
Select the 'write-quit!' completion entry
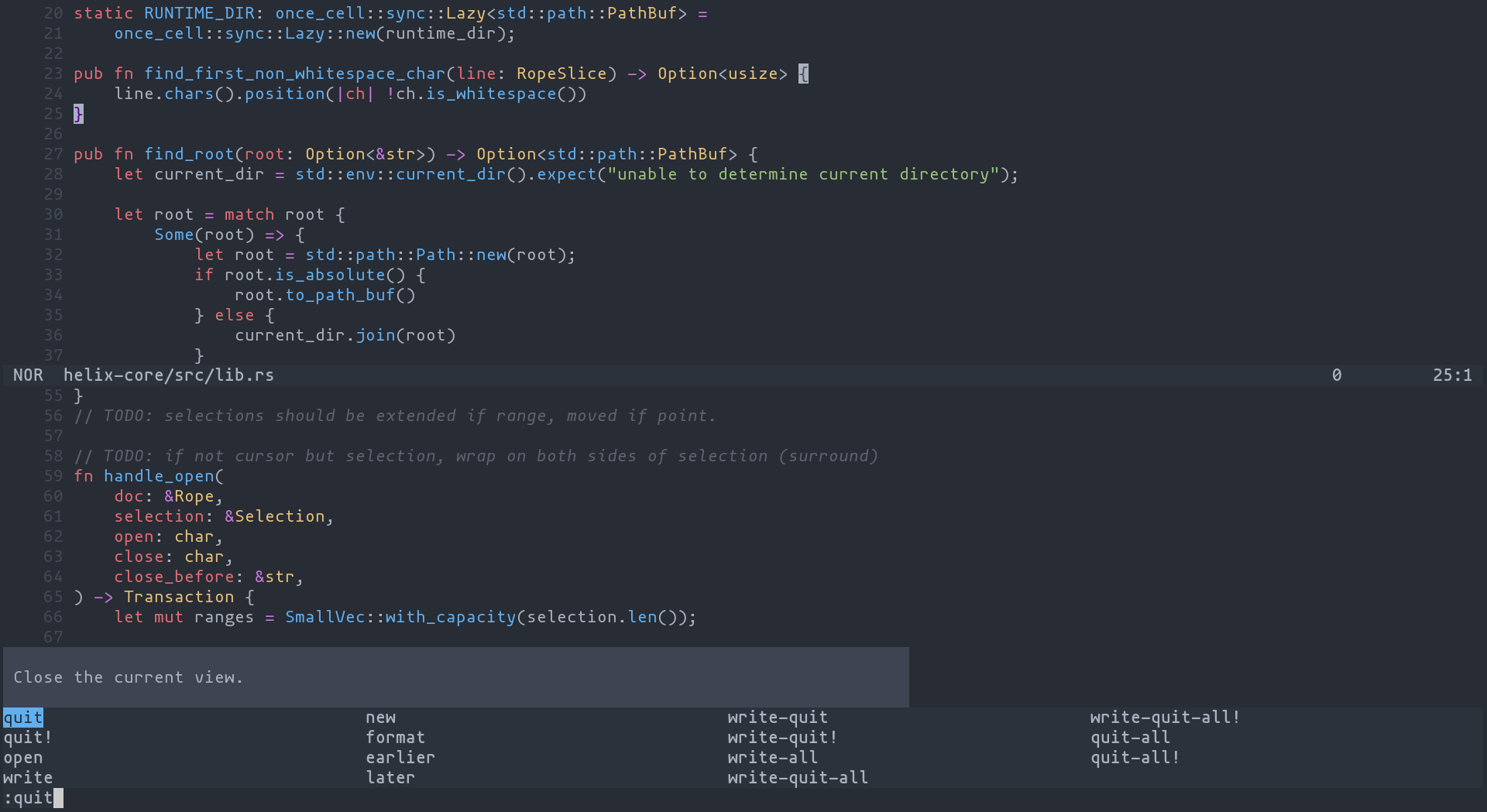click(x=781, y=738)
